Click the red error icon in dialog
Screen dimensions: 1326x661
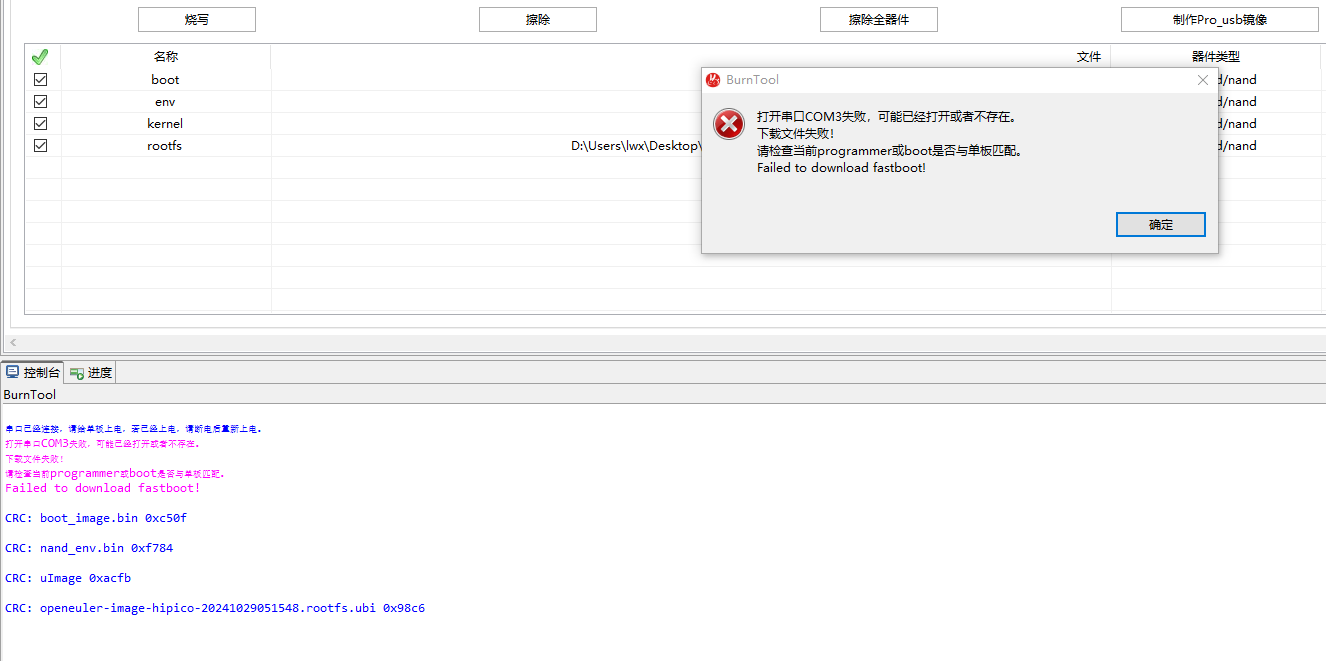pyautogui.click(x=729, y=124)
